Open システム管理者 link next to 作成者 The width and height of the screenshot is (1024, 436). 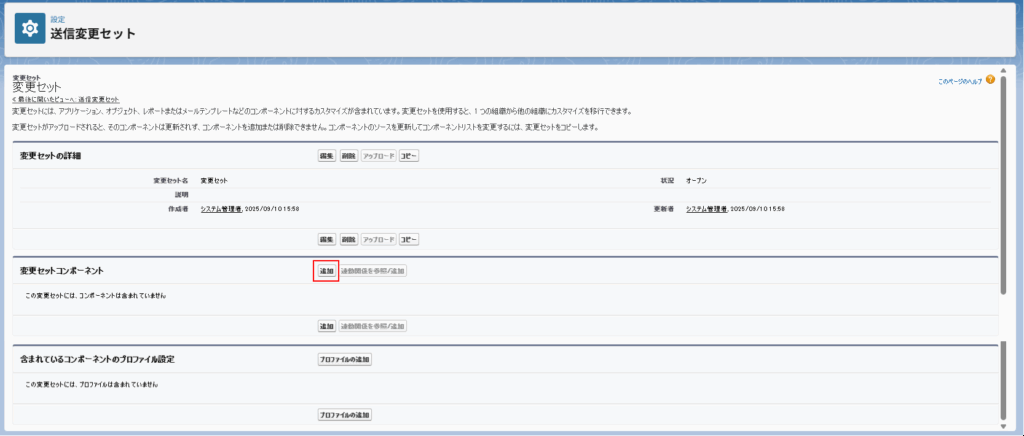(221, 209)
